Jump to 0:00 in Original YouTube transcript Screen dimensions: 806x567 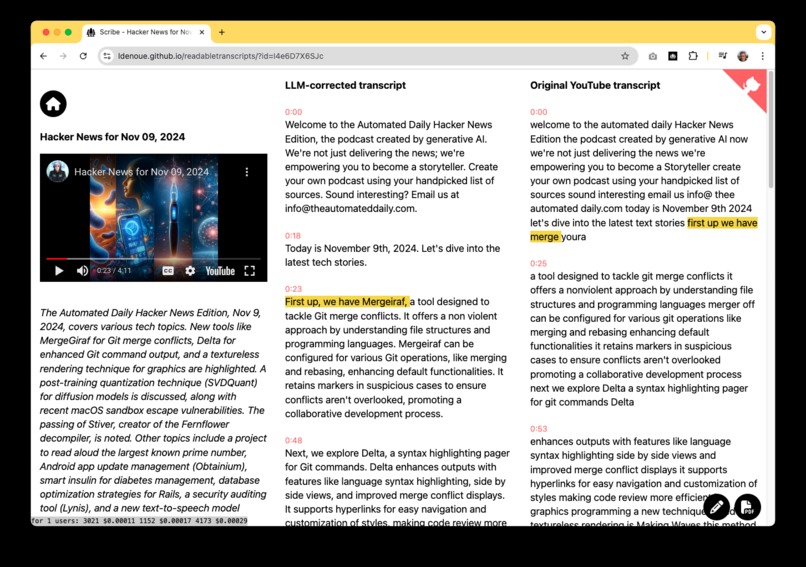click(539, 112)
